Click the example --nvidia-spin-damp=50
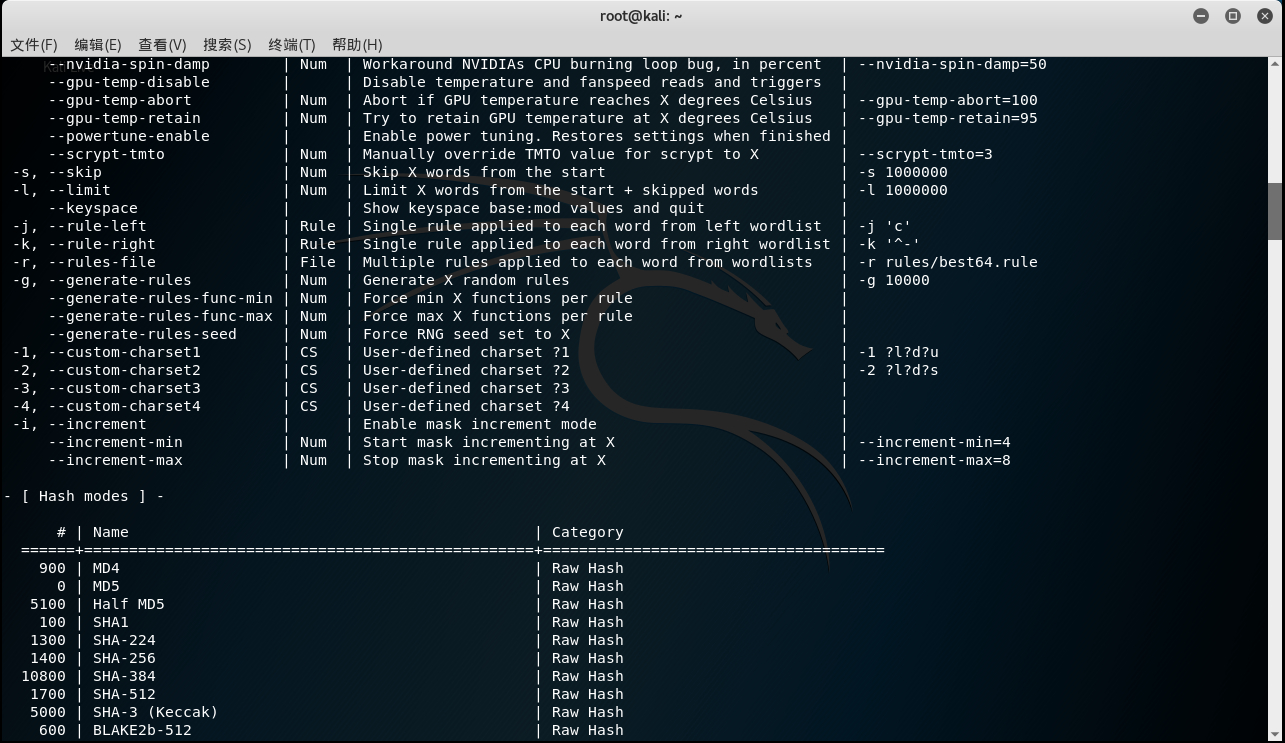The height and width of the screenshot is (743, 1285). (x=953, y=64)
